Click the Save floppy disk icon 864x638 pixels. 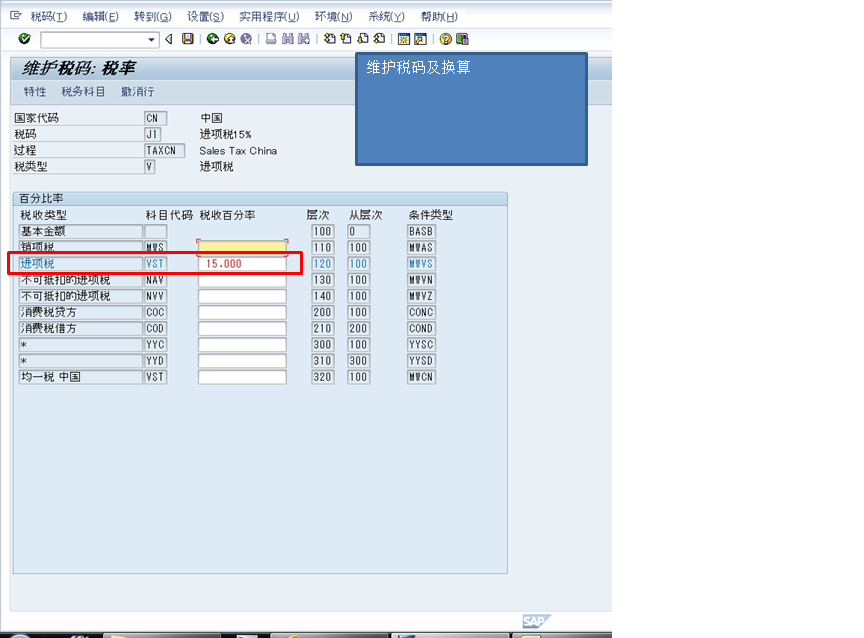(x=188, y=39)
